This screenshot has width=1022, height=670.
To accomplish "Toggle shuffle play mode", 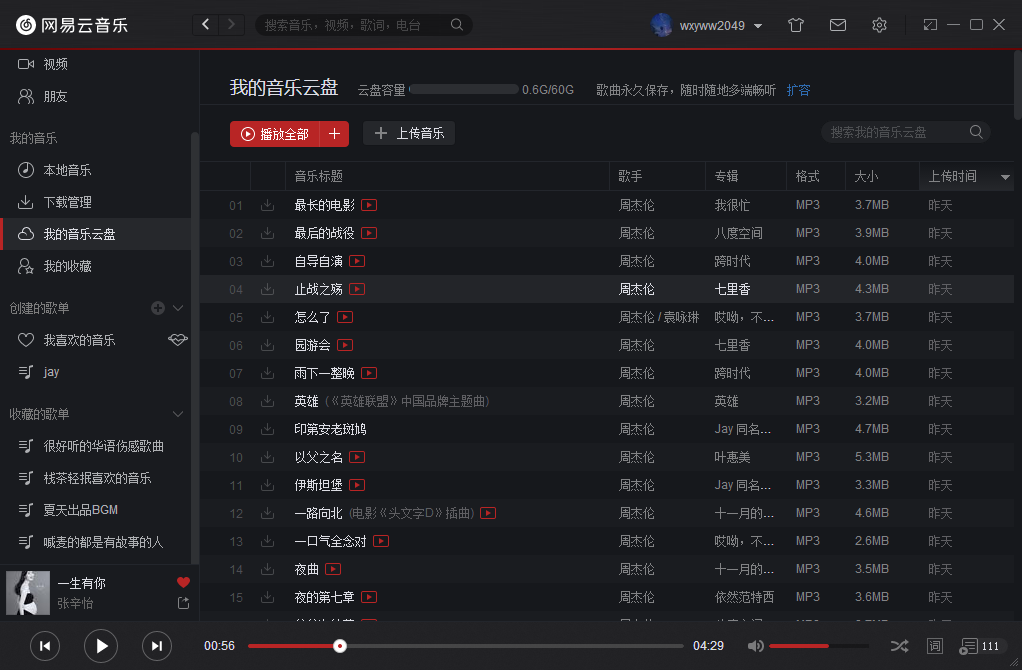I will 899,646.
